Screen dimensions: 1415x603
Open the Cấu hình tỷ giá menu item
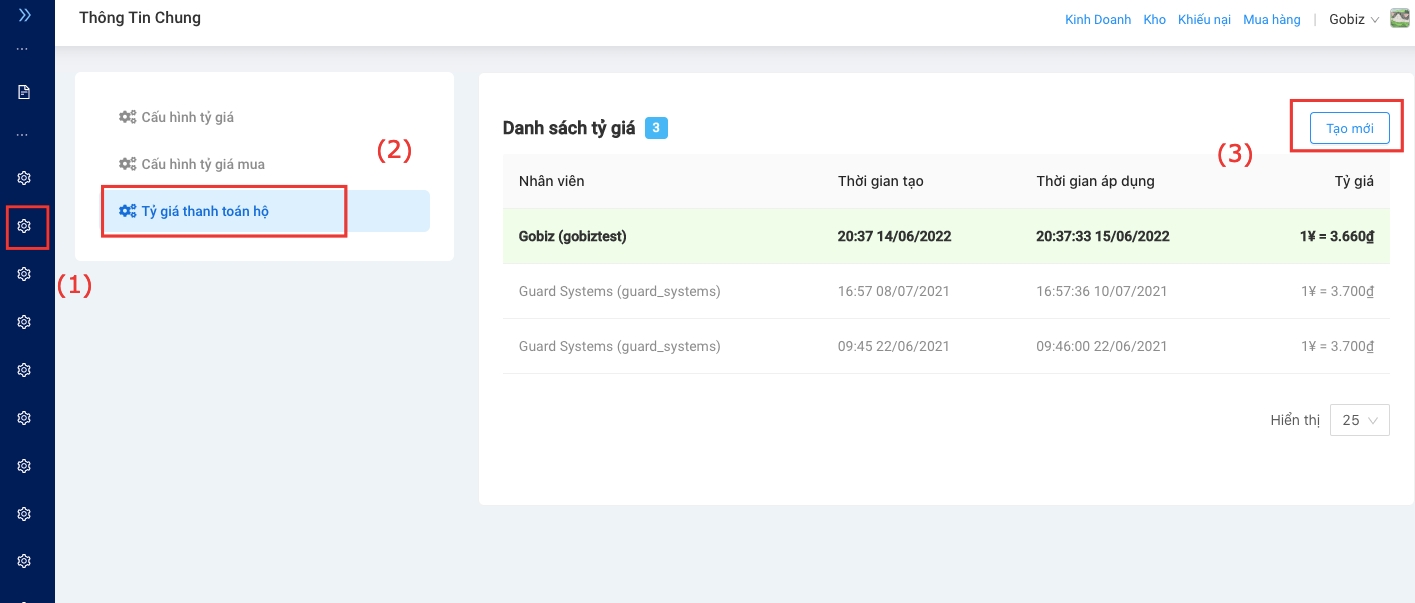click(x=187, y=117)
